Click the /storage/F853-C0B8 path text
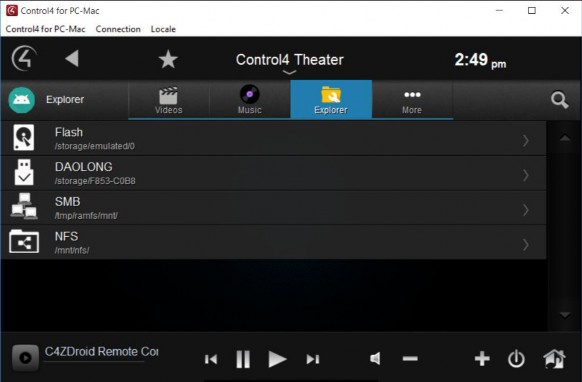Screen dimensions: 582x382 pos(95,181)
